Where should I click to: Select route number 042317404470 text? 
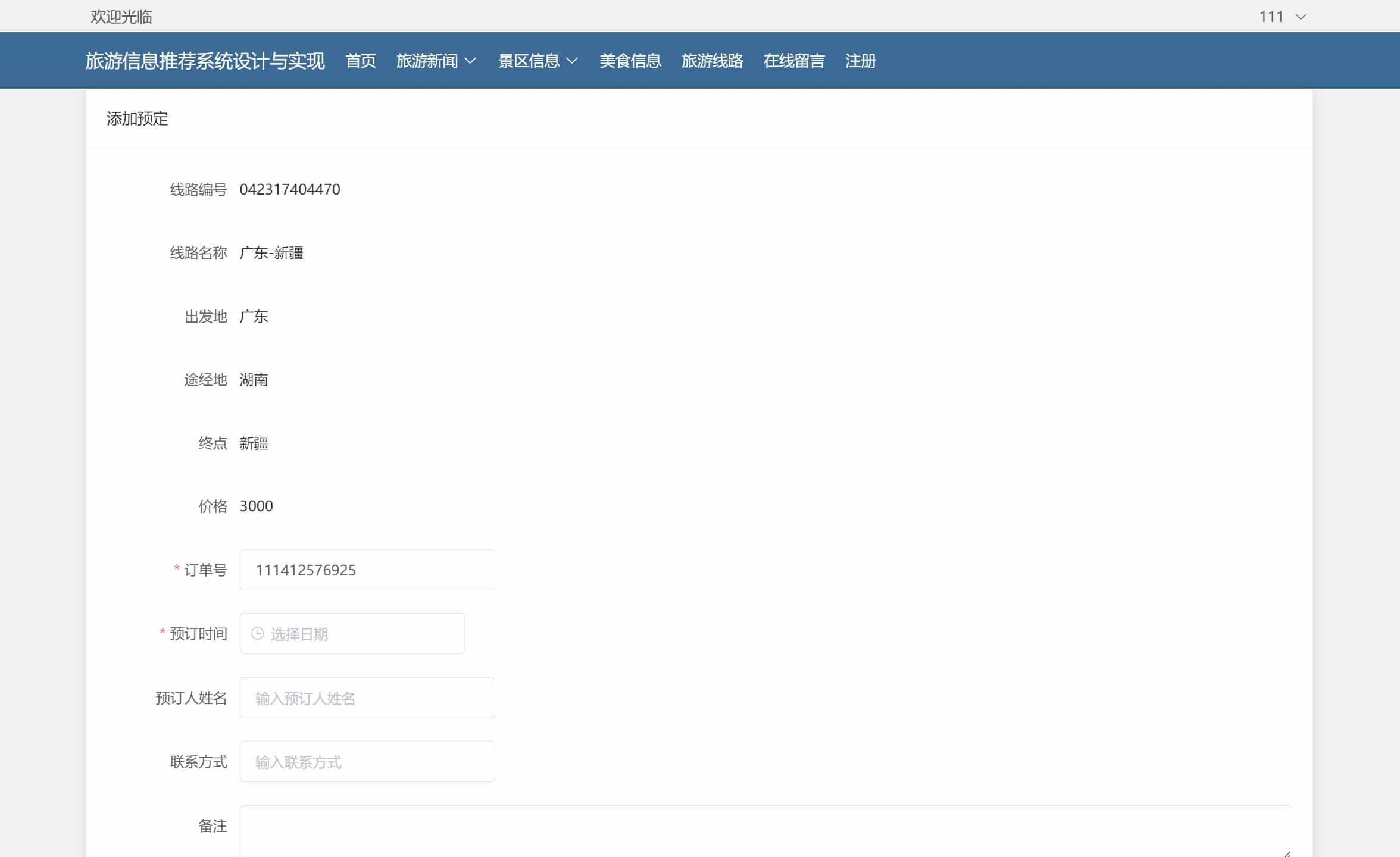click(x=290, y=189)
